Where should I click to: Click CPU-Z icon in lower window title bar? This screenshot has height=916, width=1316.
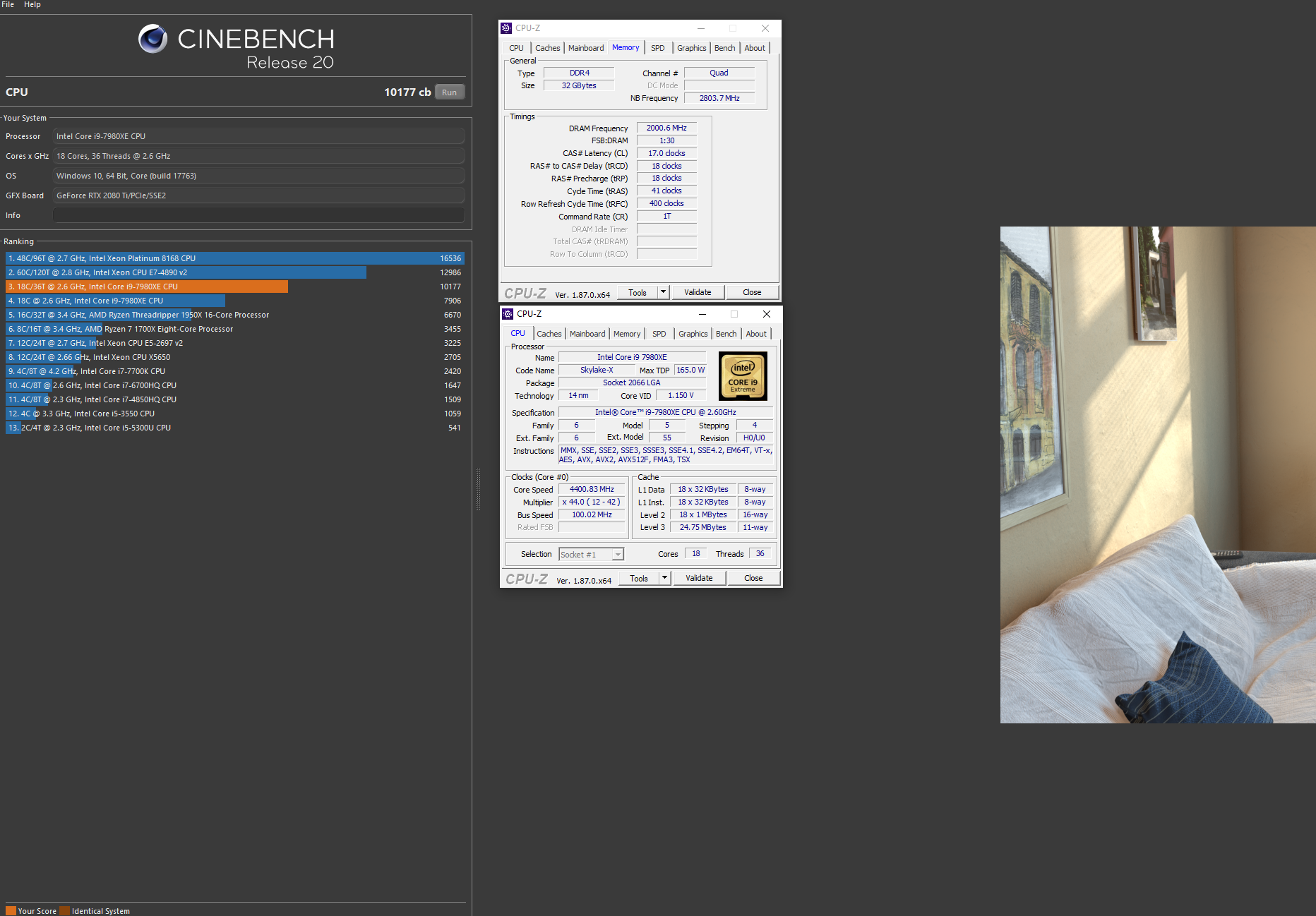[508, 314]
